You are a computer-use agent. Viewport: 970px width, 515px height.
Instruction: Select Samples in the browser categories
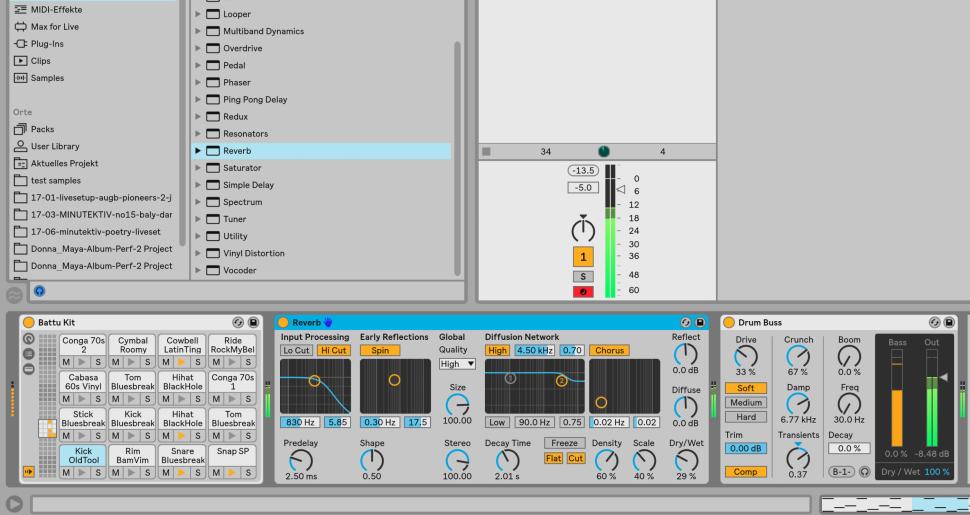46,78
